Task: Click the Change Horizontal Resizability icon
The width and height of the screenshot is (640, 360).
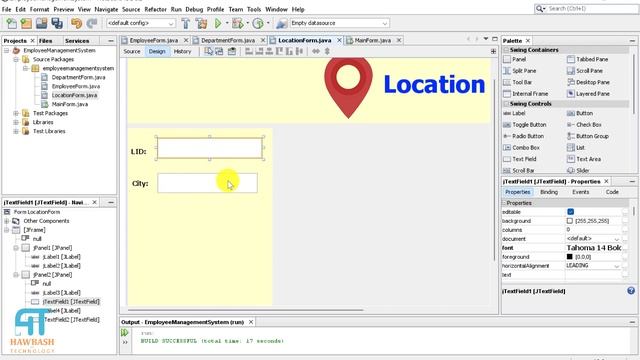Action: tap(316, 51)
